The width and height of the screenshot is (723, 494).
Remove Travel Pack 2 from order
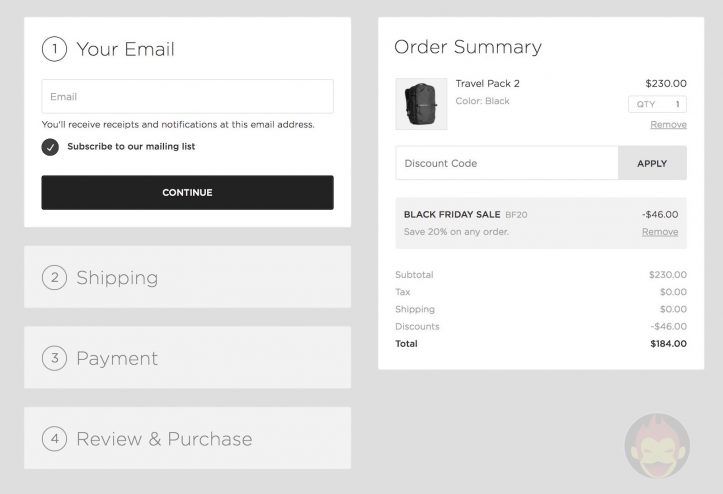pyautogui.click(x=668, y=125)
